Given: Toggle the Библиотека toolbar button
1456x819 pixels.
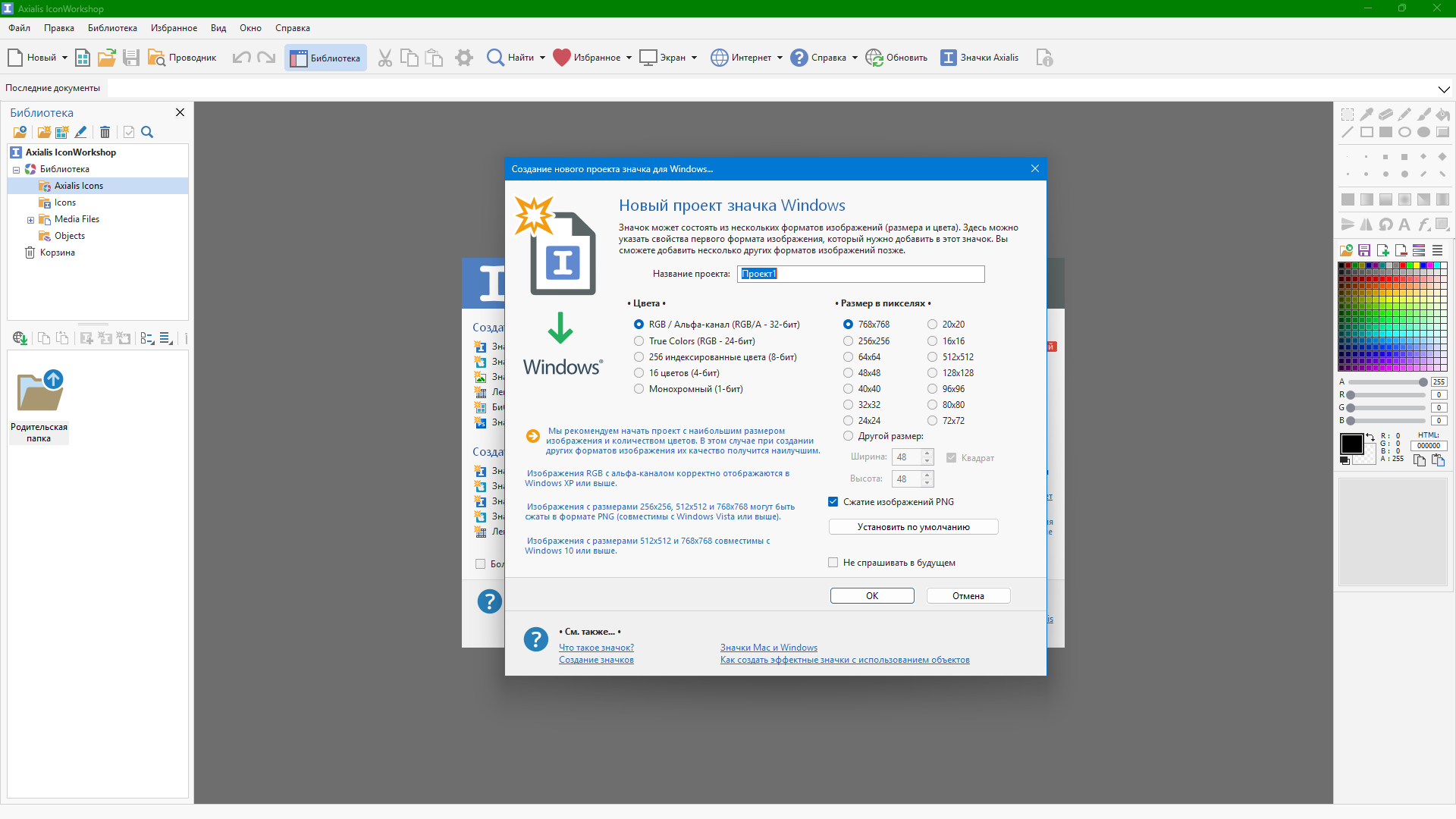Looking at the screenshot, I should 325,58.
